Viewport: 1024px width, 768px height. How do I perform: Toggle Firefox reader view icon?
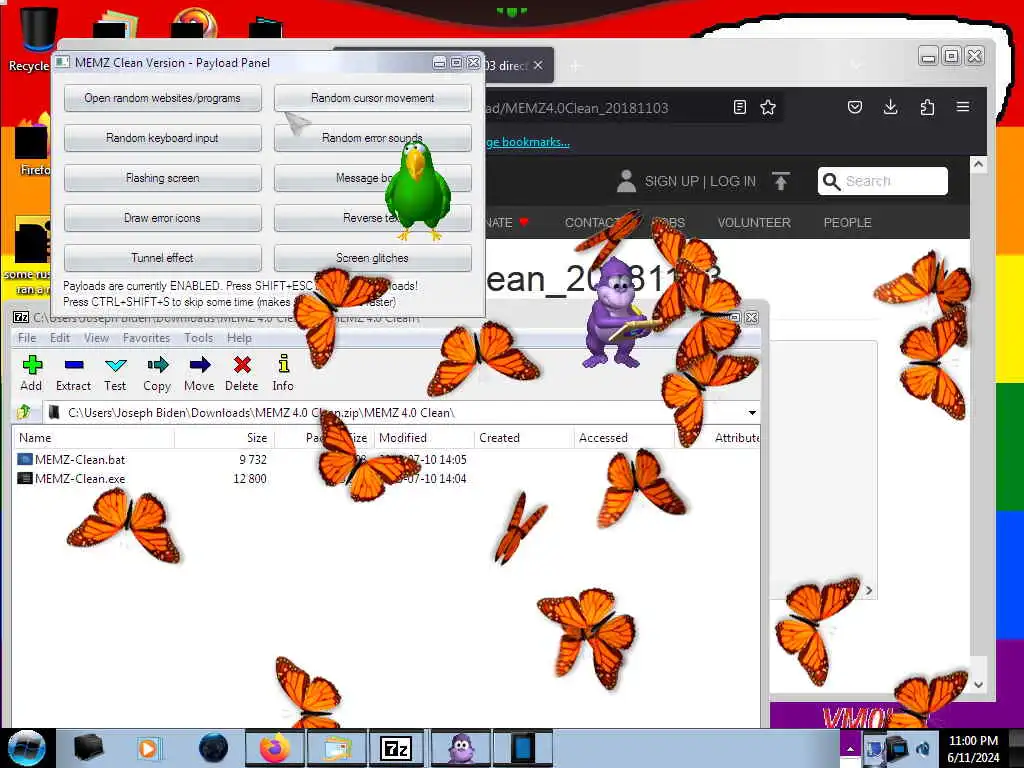coord(739,107)
